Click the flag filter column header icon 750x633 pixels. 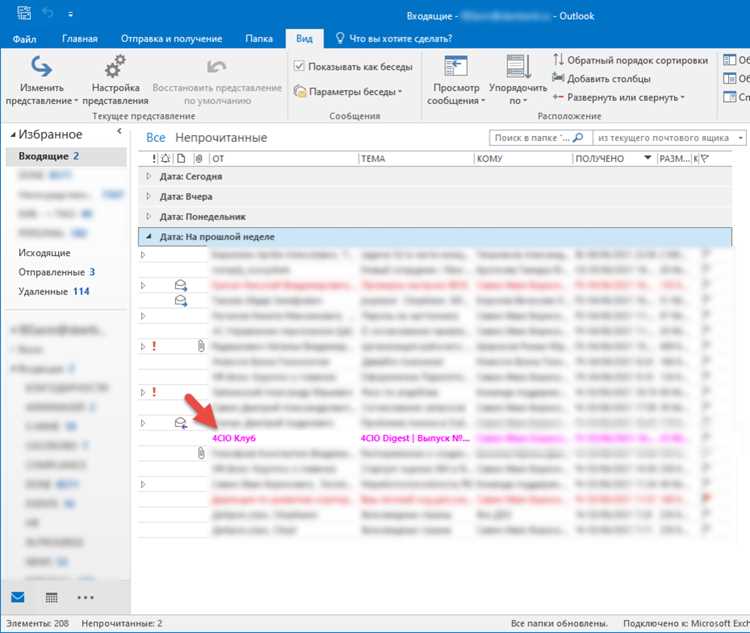705,158
